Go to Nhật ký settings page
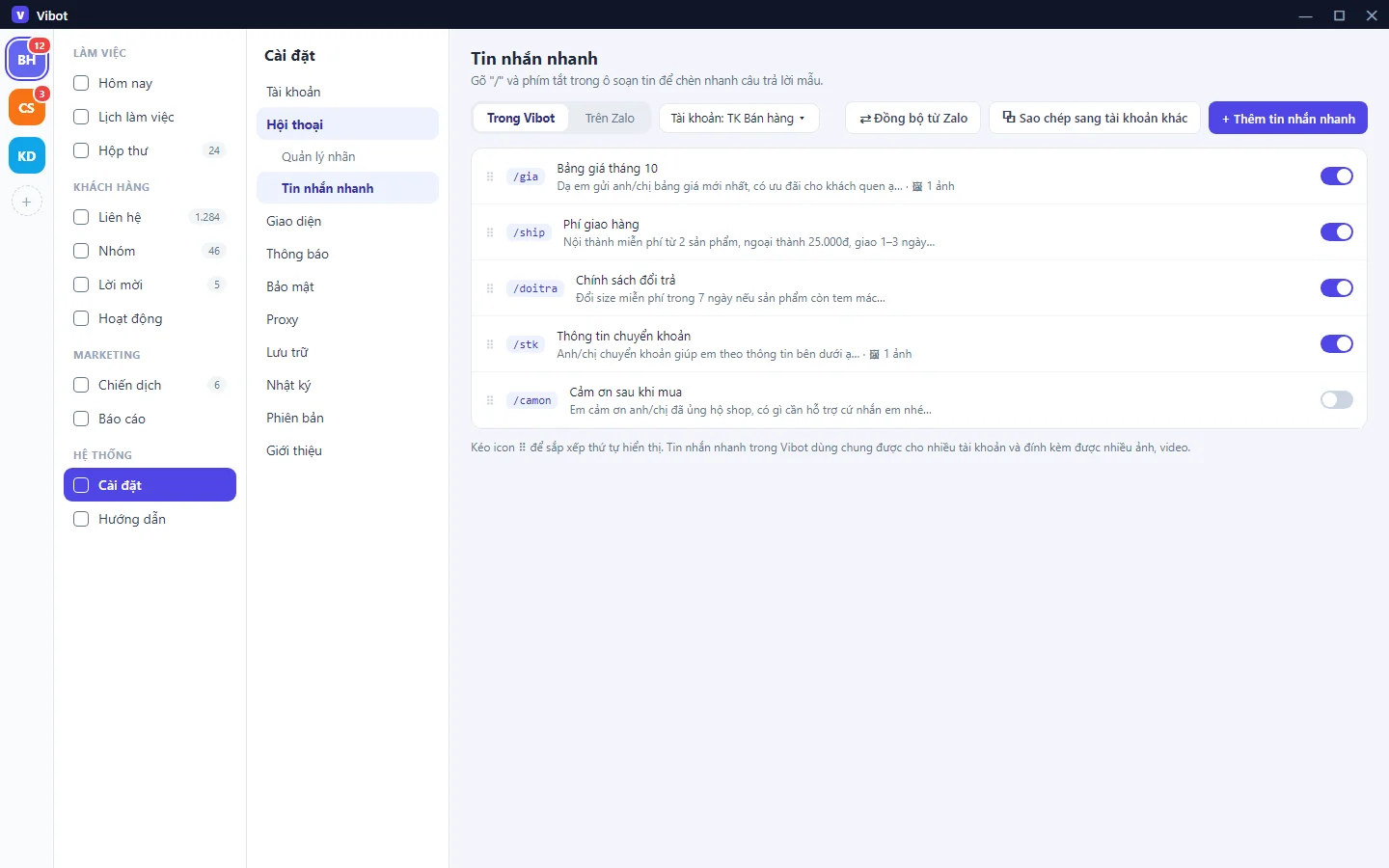Screen dimensions: 1389x868 click(347, 385)
